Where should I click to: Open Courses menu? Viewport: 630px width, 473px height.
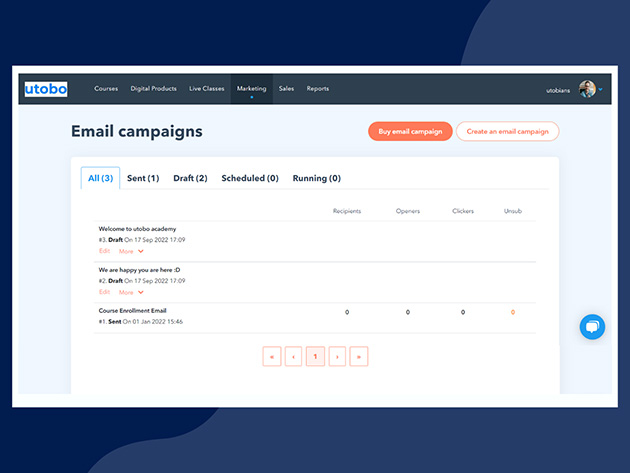106,88
